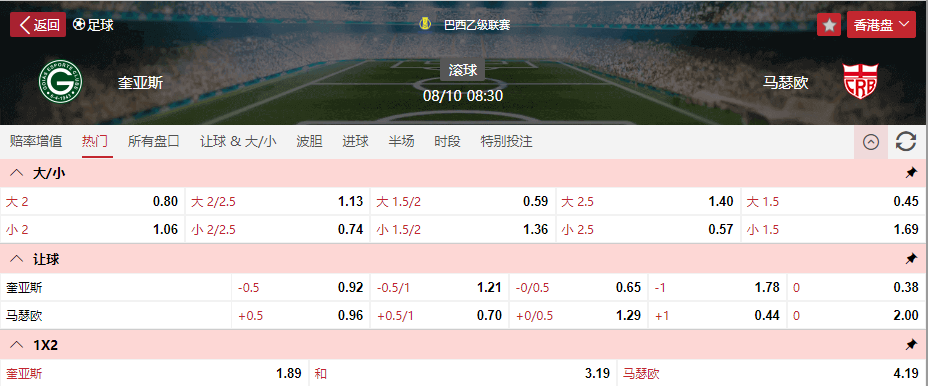Switch to the 让球 & 大/小 tab
Viewport: 928px width, 386px height.
tap(238, 141)
